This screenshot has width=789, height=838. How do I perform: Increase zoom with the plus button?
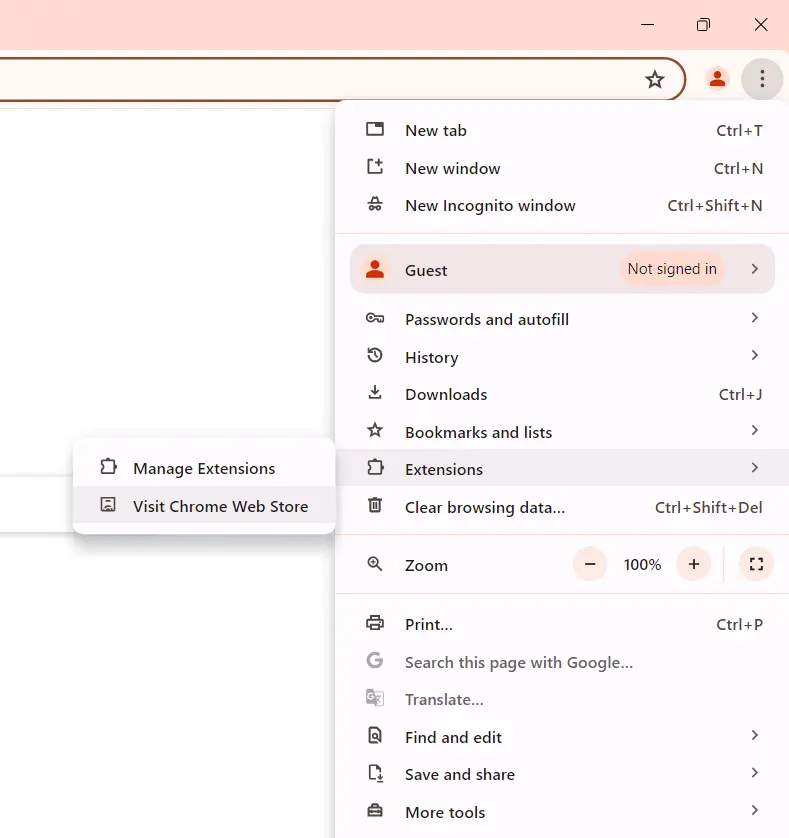tap(693, 565)
